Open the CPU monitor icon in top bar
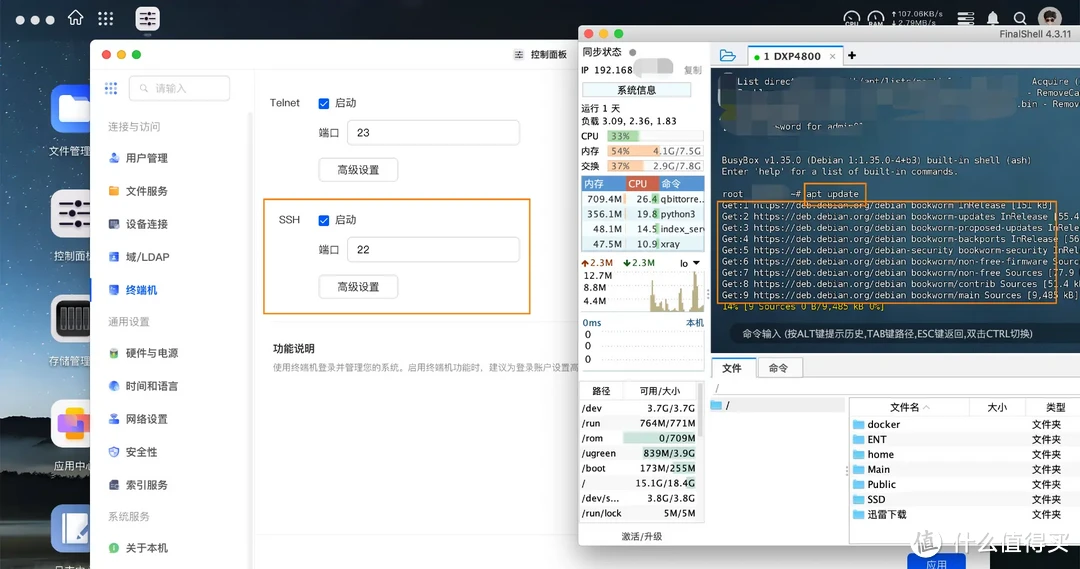This screenshot has height=569, width=1080. pyautogui.click(x=851, y=19)
